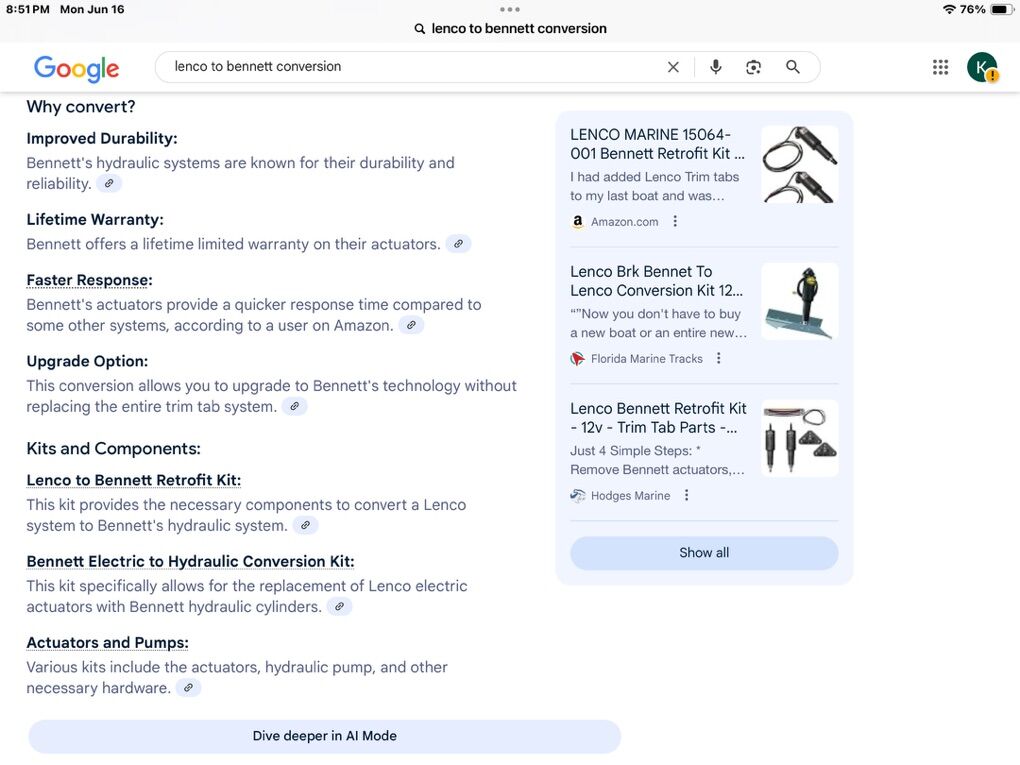Open Bennett Electric to Hydraulic Conversion Kit link
The image size is (1020, 765).
click(190, 561)
